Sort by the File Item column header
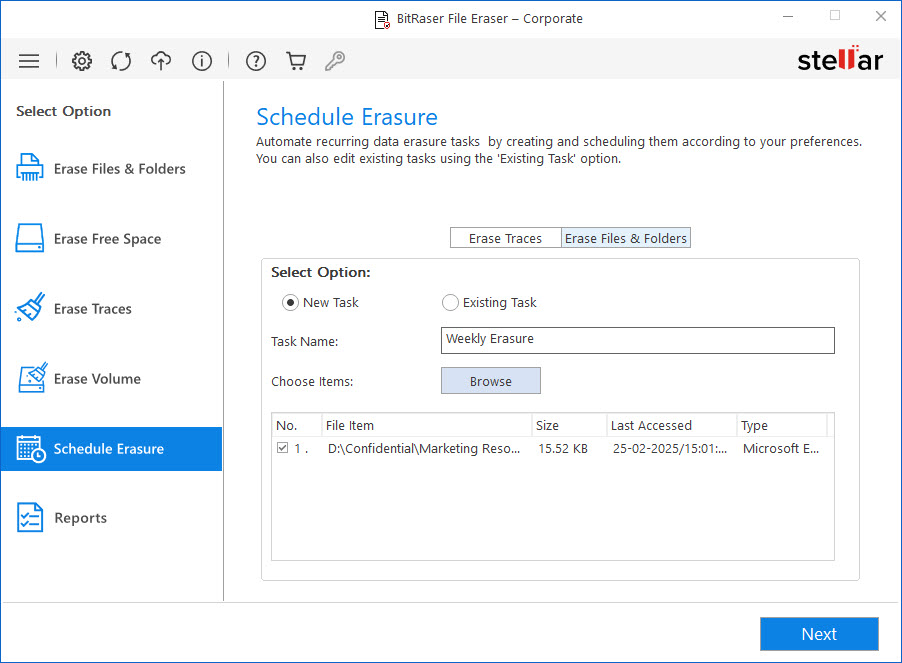 coord(427,426)
